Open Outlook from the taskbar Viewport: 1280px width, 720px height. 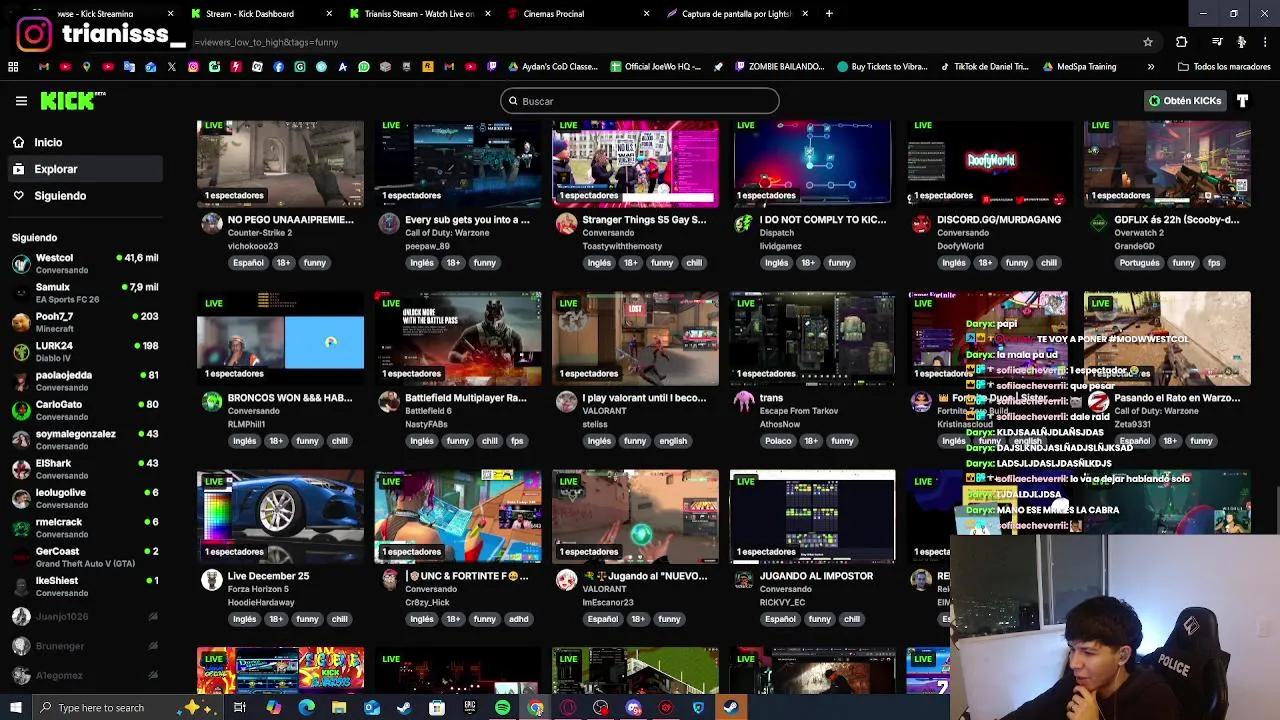pos(372,708)
